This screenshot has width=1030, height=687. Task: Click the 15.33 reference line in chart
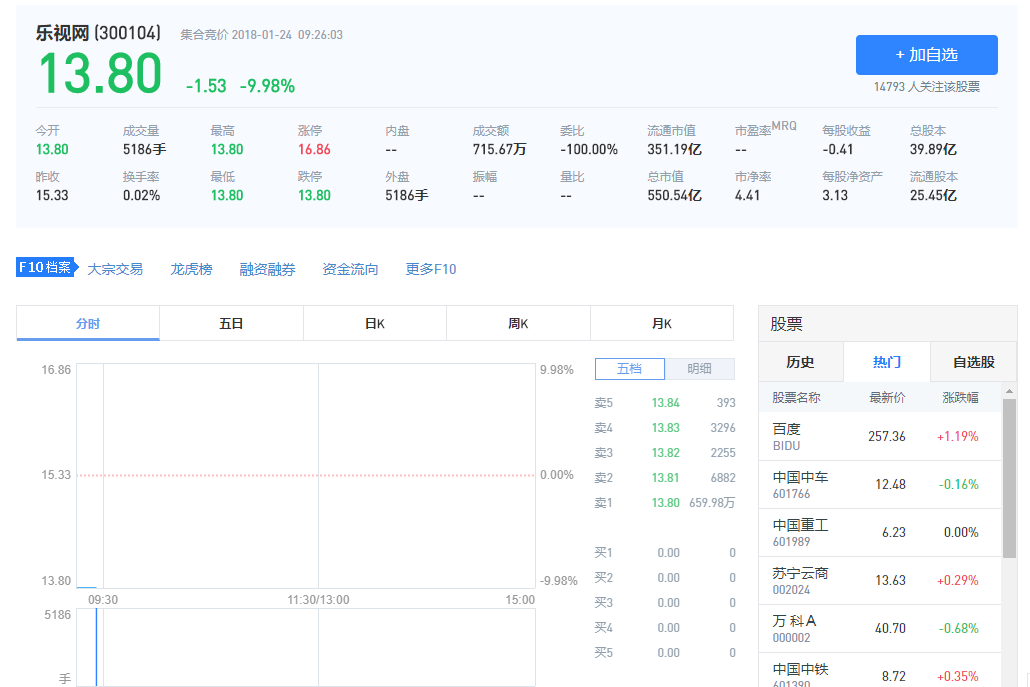click(305, 475)
